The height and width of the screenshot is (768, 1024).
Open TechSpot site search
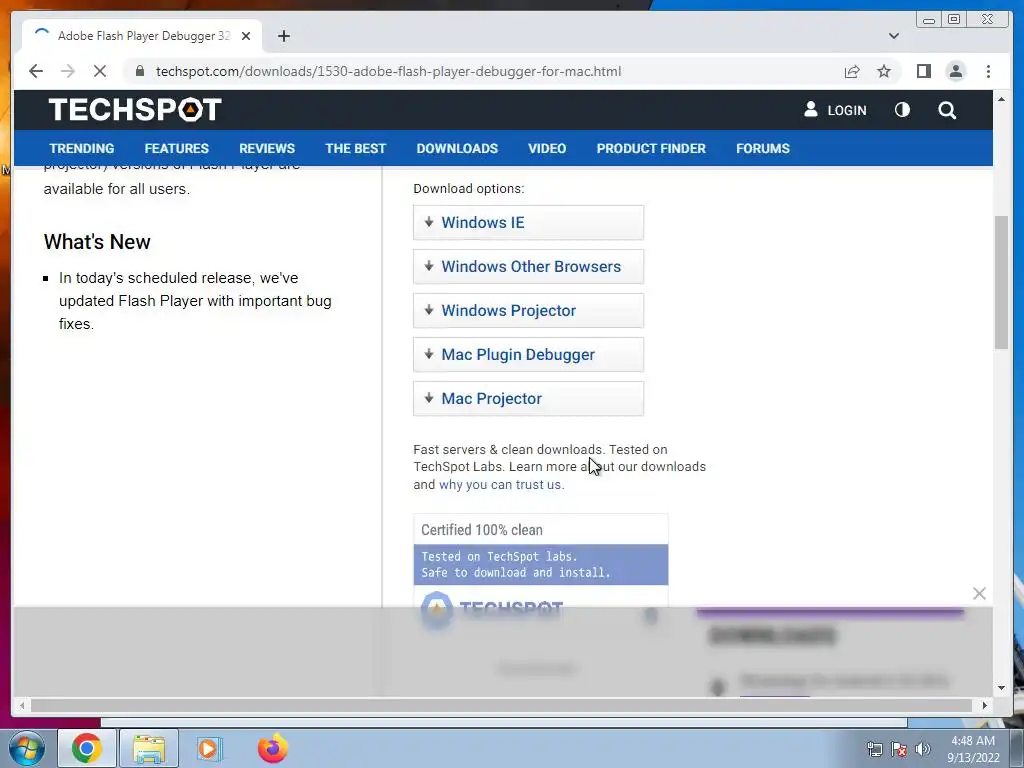coord(947,110)
